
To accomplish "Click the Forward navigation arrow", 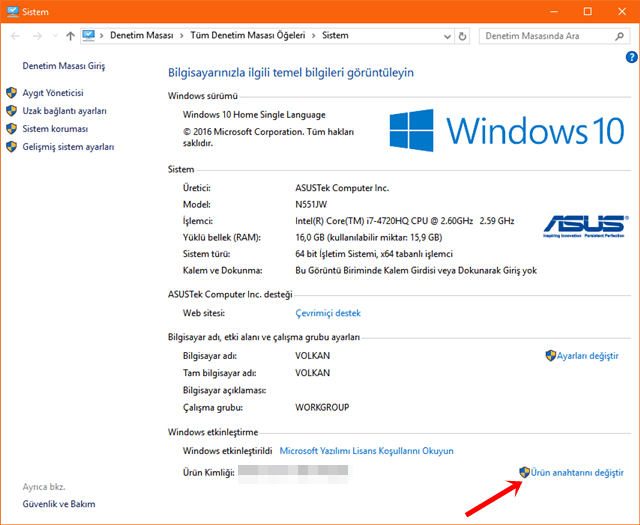I will (x=37, y=36).
